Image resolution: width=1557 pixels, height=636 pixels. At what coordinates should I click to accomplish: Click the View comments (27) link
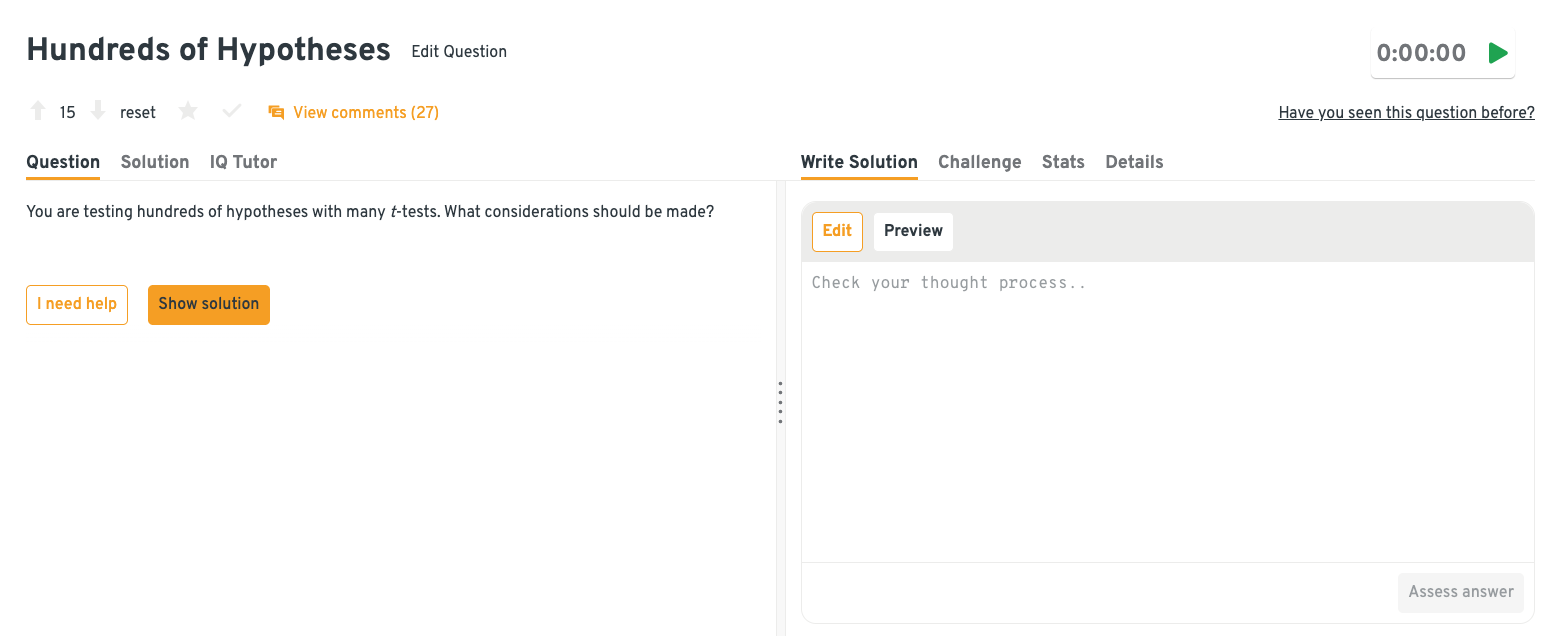point(365,112)
